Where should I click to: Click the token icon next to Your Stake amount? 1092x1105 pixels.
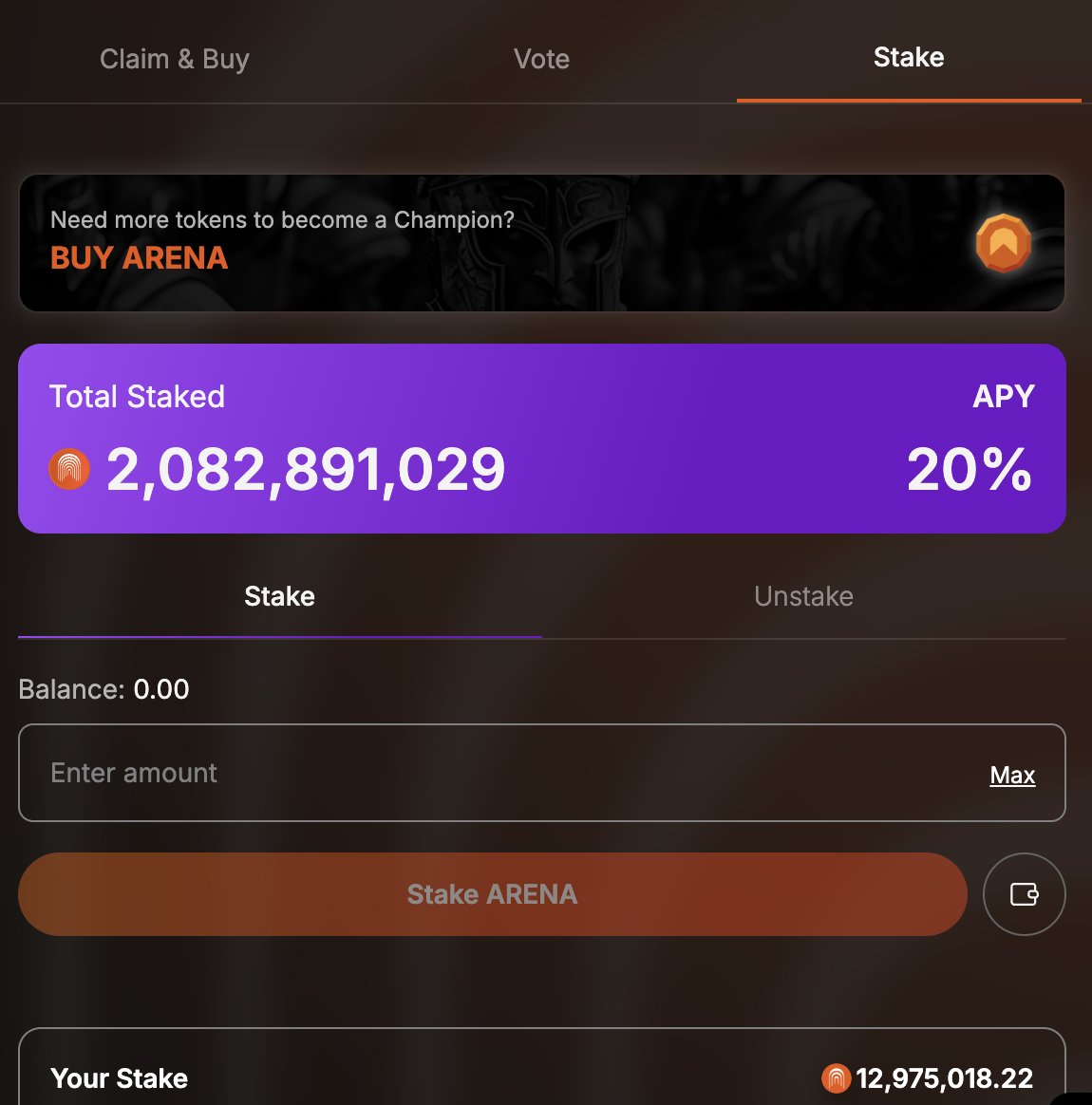pyautogui.click(x=836, y=1078)
